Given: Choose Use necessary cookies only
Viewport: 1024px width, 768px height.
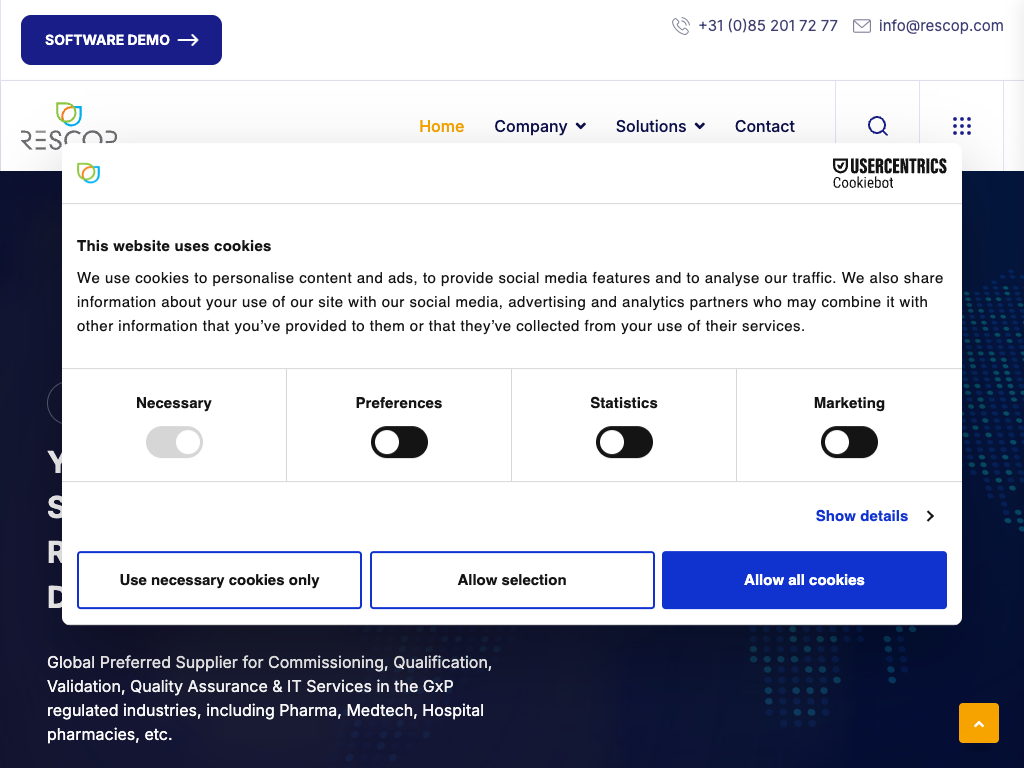Looking at the screenshot, I should (219, 580).
